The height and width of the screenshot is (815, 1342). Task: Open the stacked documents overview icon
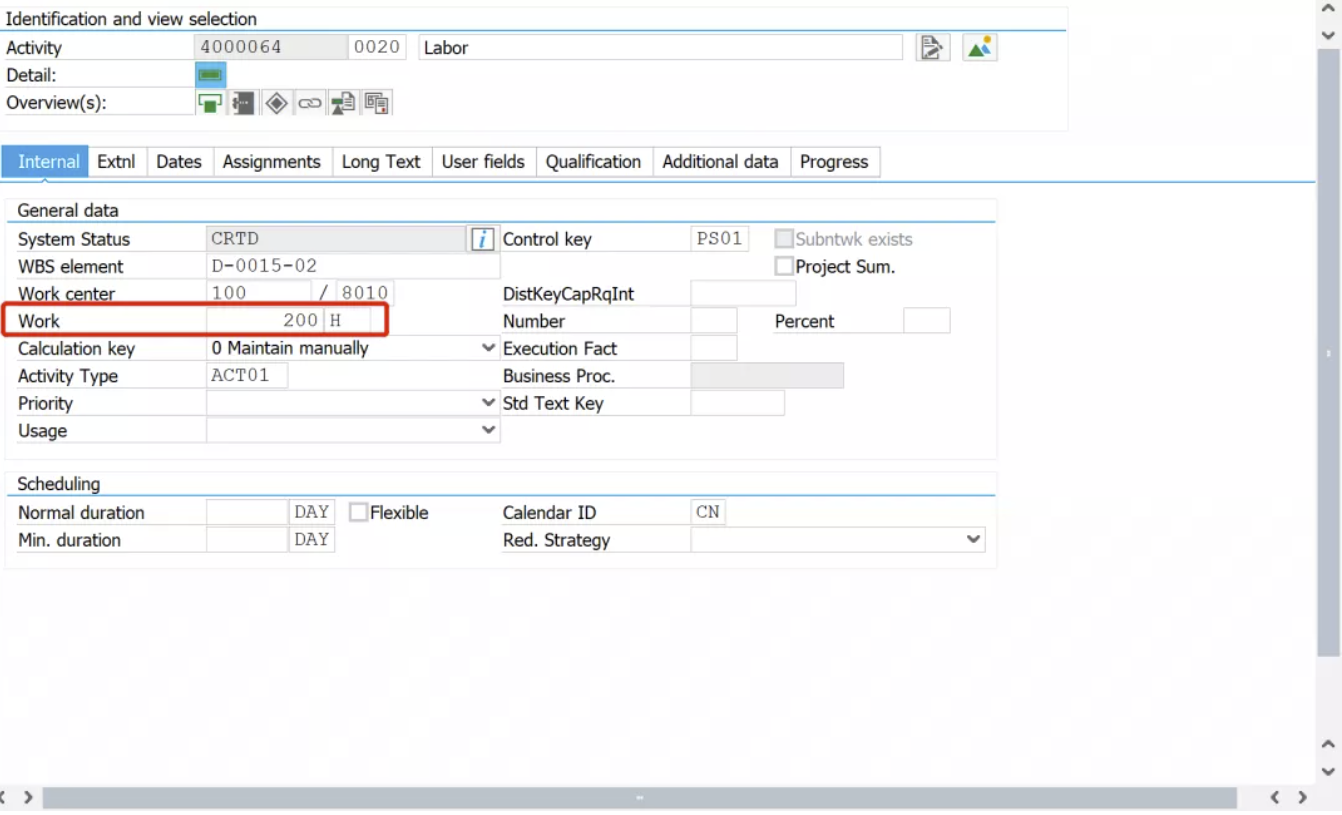377,103
